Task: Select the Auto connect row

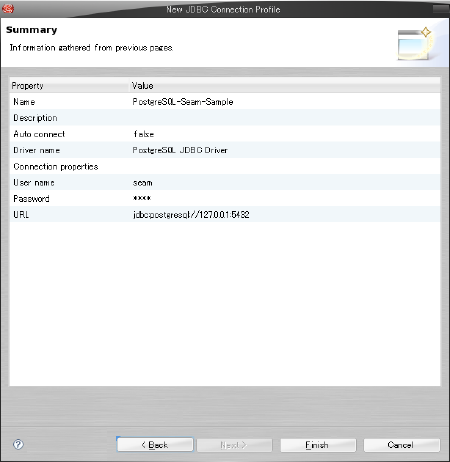Action: point(225,134)
